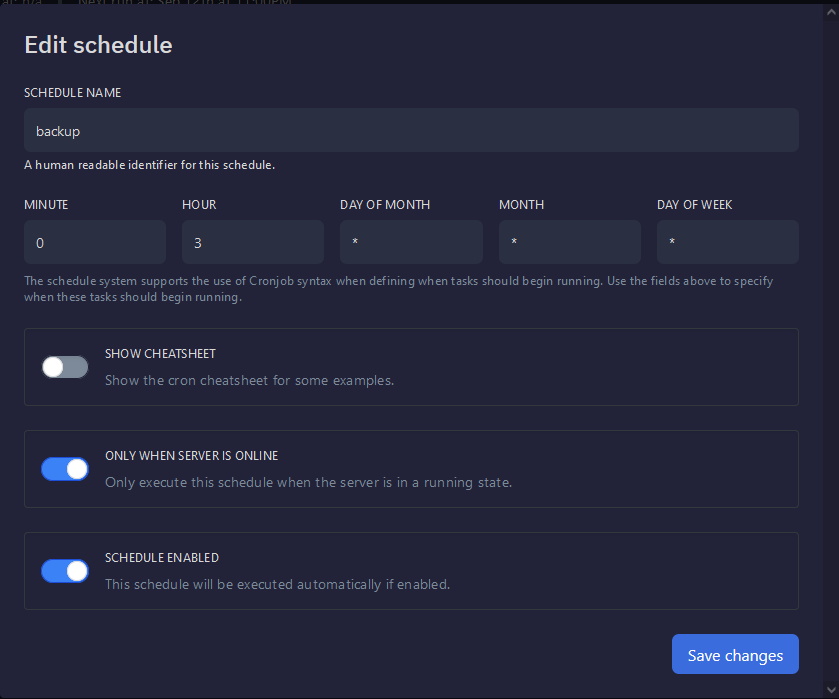839x699 pixels.
Task: Click the 'SHOW CHEATSHEET' title text
Action: (160, 354)
